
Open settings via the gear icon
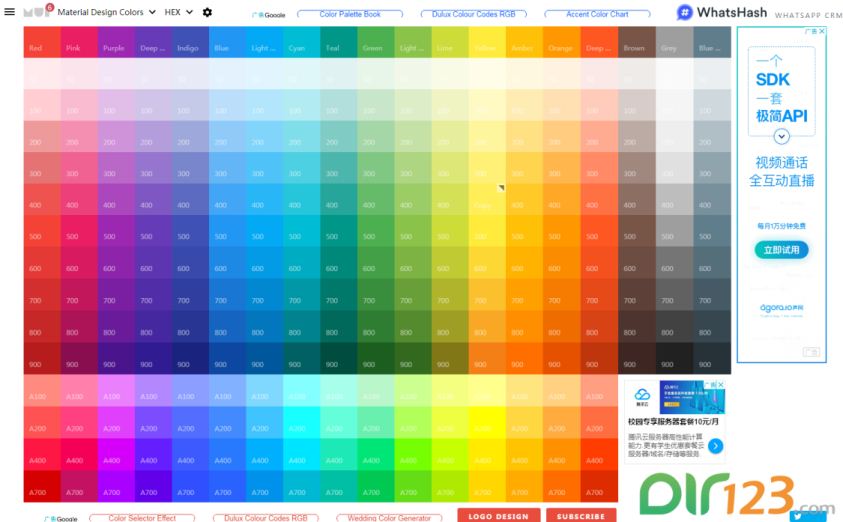tap(207, 12)
